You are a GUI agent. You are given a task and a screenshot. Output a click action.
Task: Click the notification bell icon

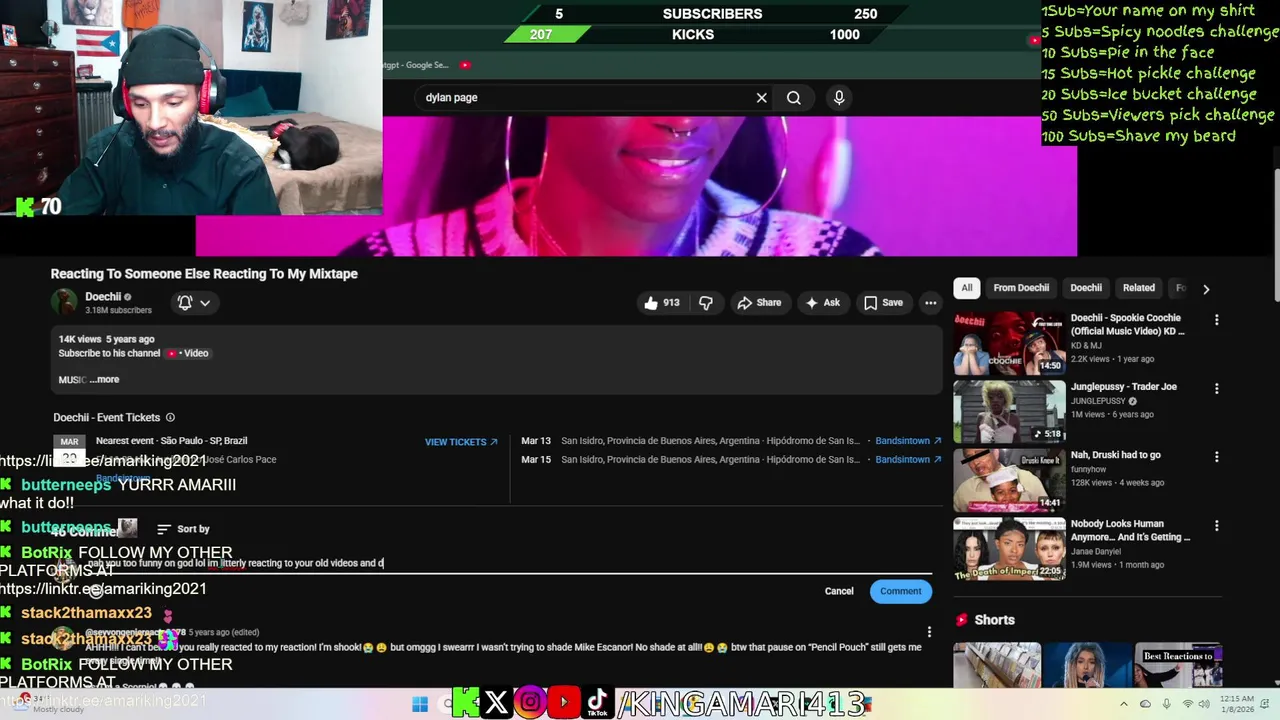coord(185,302)
